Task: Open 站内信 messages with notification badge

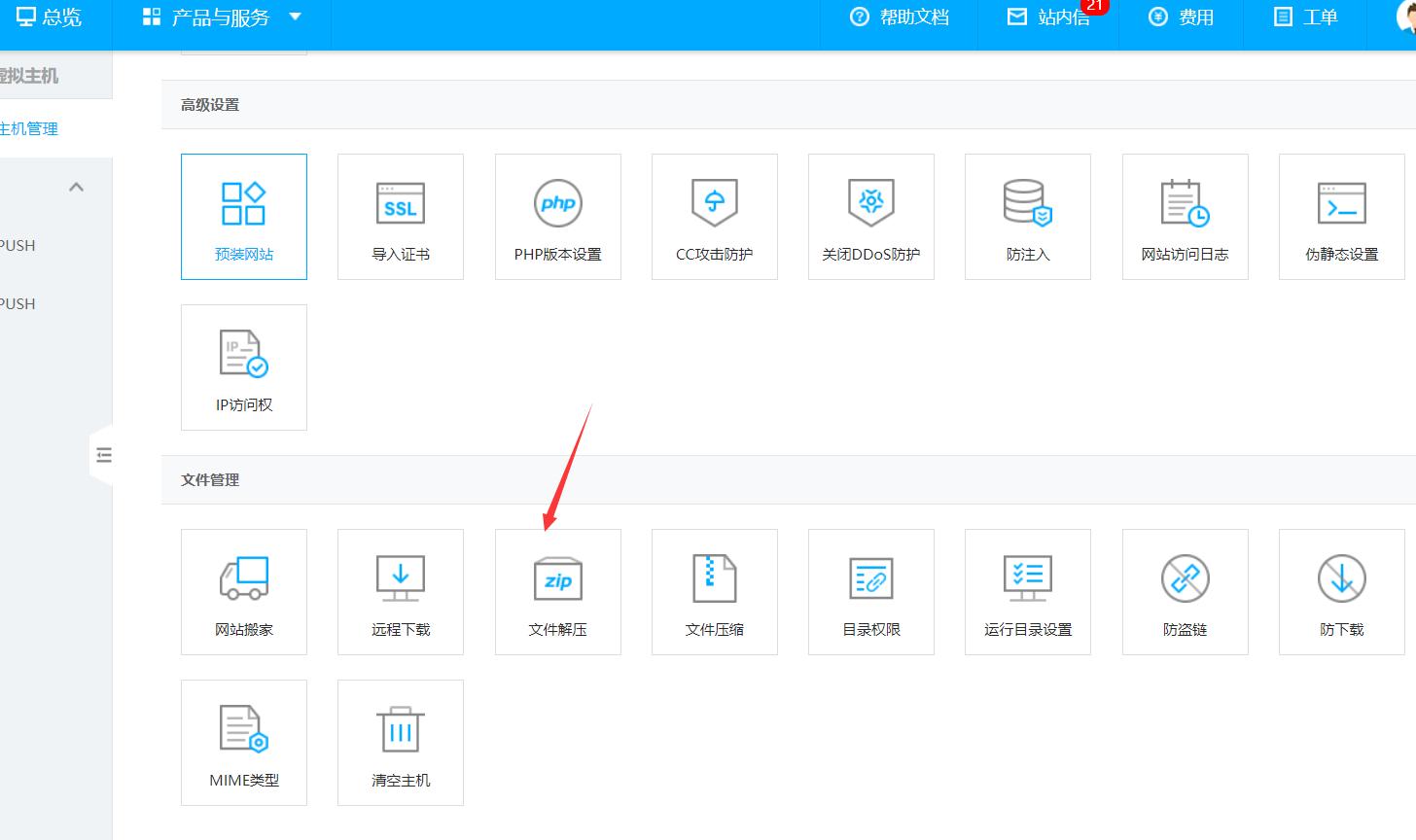Action: tap(1048, 17)
